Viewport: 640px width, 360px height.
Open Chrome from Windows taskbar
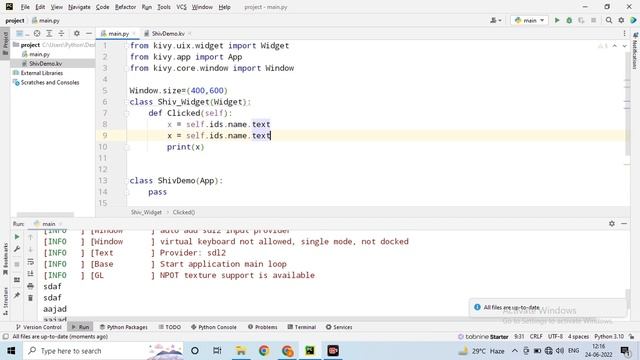click(264, 351)
